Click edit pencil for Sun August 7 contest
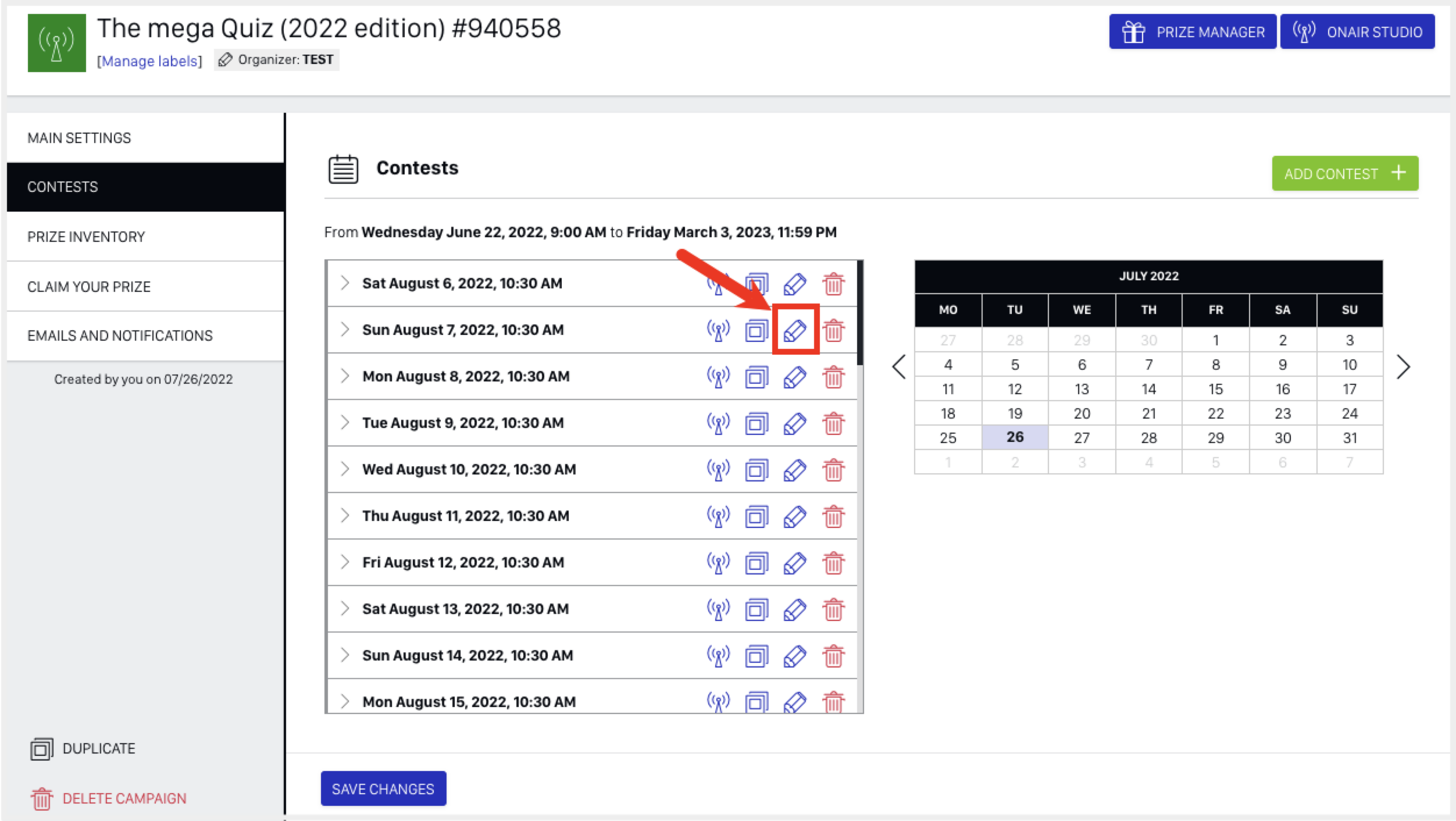The image size is (1456, 821). tap(795, 330)
